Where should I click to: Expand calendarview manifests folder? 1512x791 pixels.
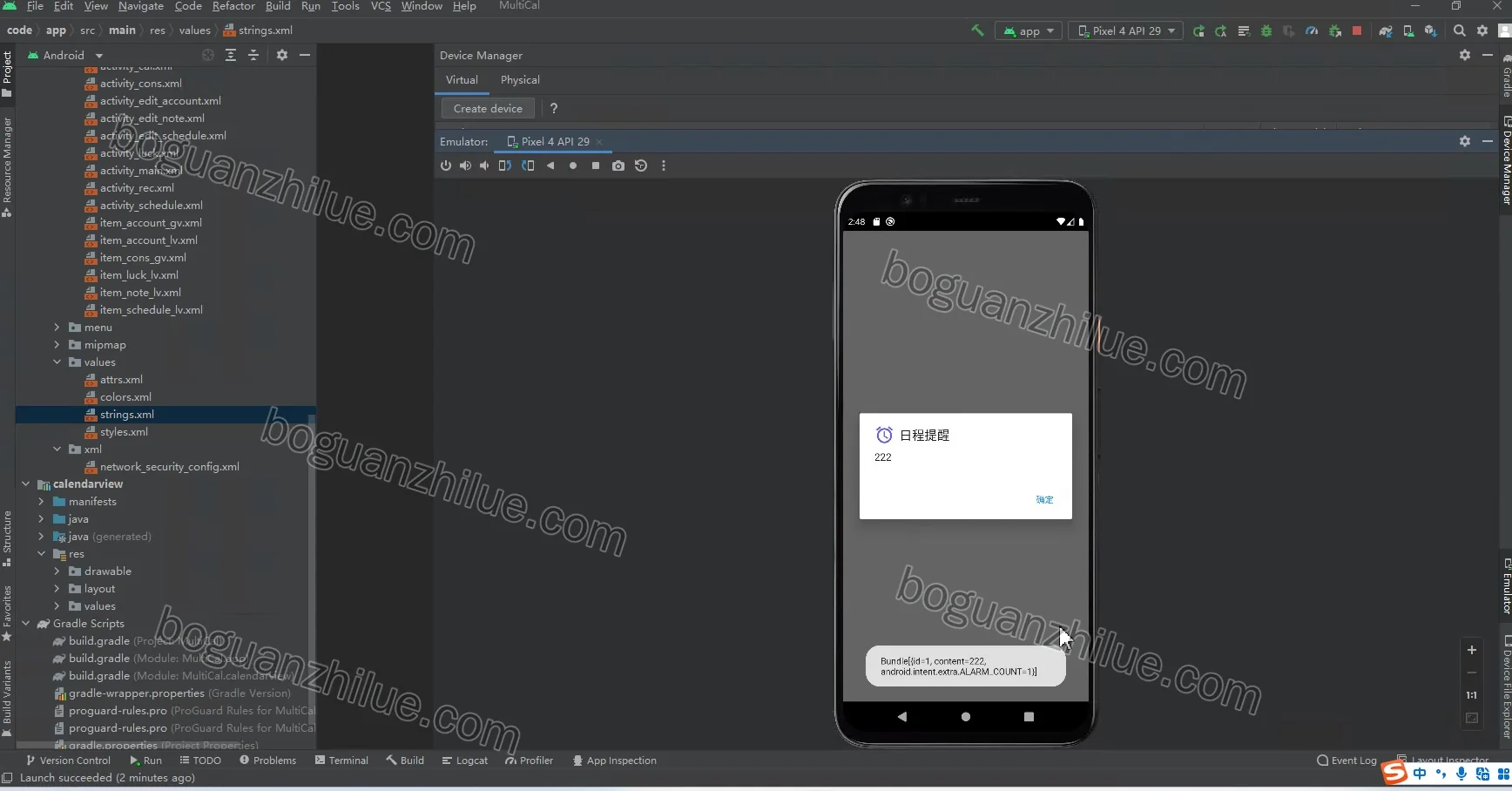click(42, 502)
